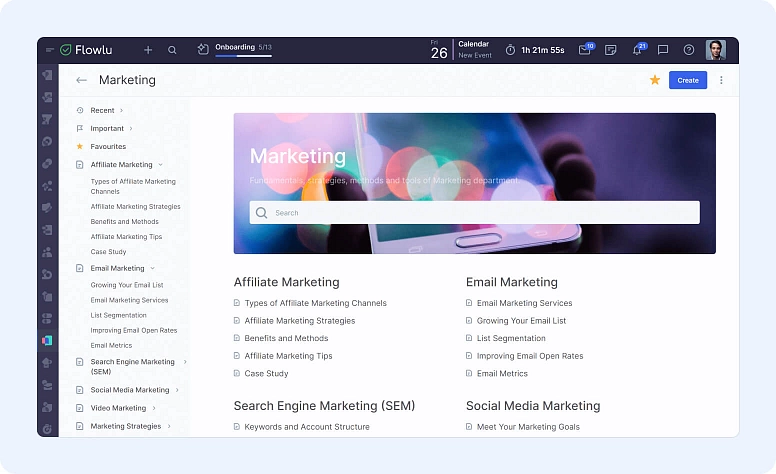Open the chat message bubble icon

click(663, 49)
